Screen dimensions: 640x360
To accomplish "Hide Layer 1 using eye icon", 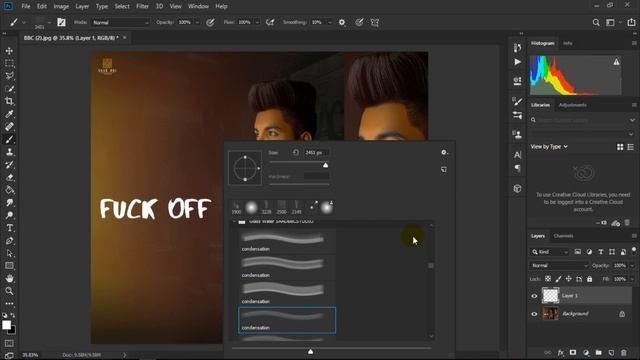I will point(534,296).
